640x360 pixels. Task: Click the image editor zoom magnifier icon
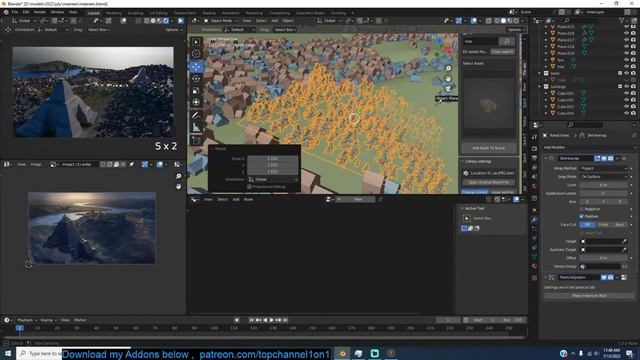[x=178, y=176]
